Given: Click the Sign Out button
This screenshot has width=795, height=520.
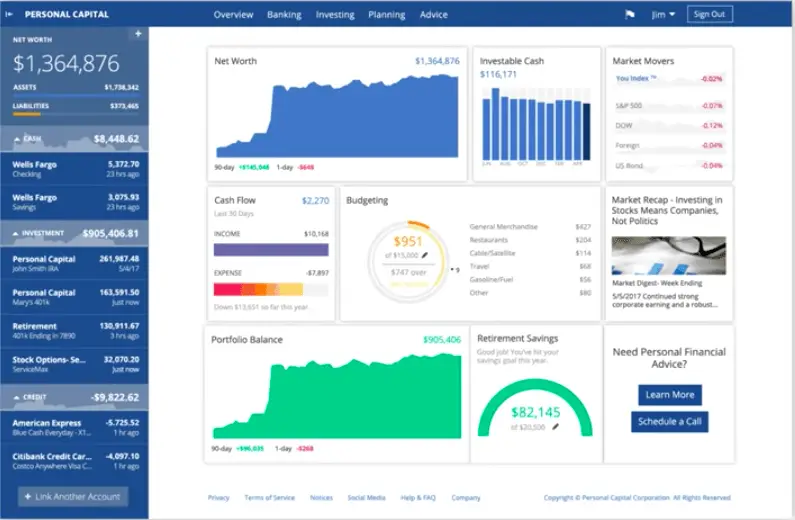Looking at the screenshot, I should click(711, 15).
